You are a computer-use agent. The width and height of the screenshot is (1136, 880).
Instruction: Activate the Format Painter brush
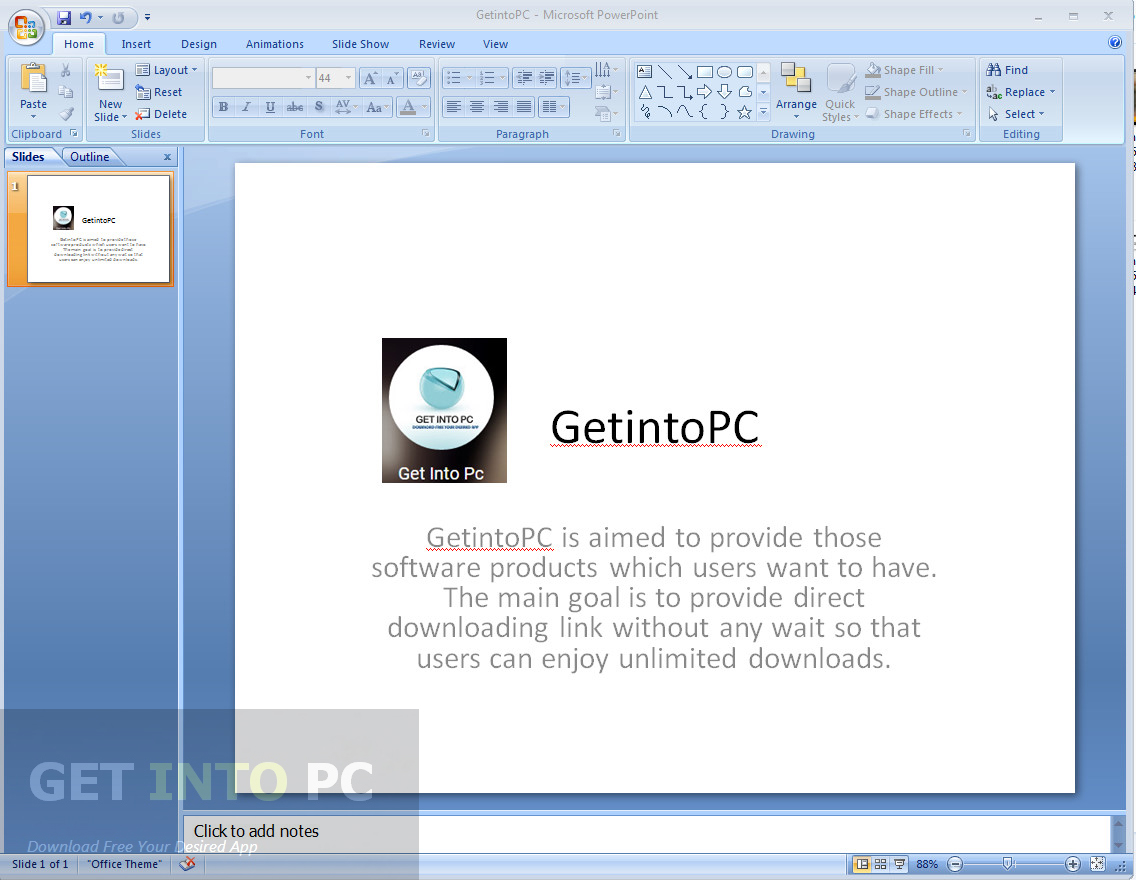click(x=66, y=114)
